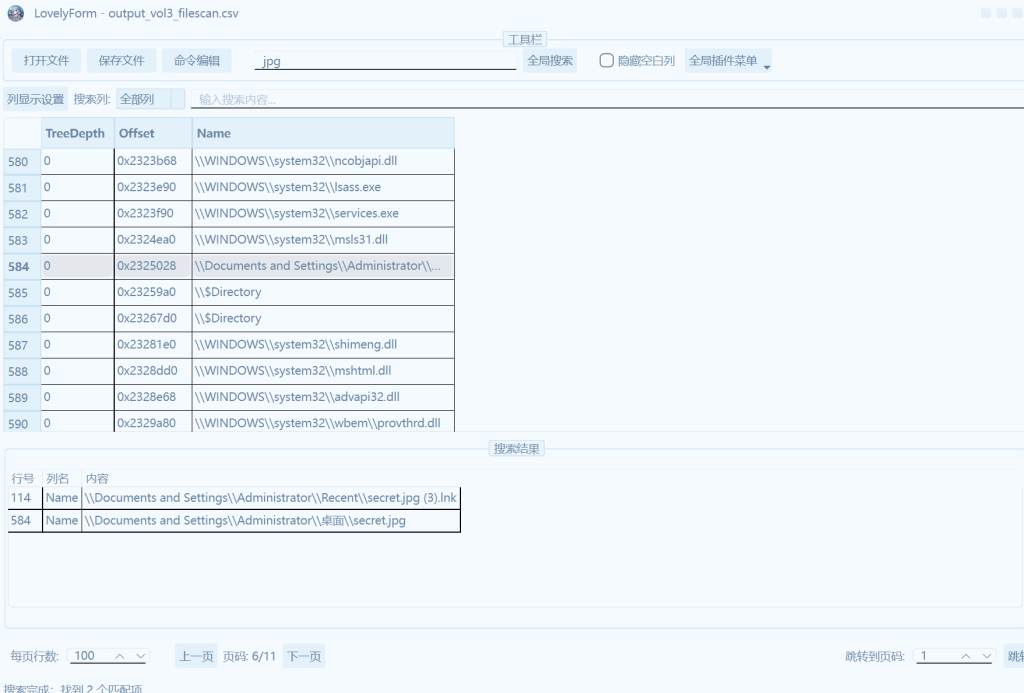Increase rows per page with up arrow
This screenshot has width=1024, height=693.
[120, 656]
